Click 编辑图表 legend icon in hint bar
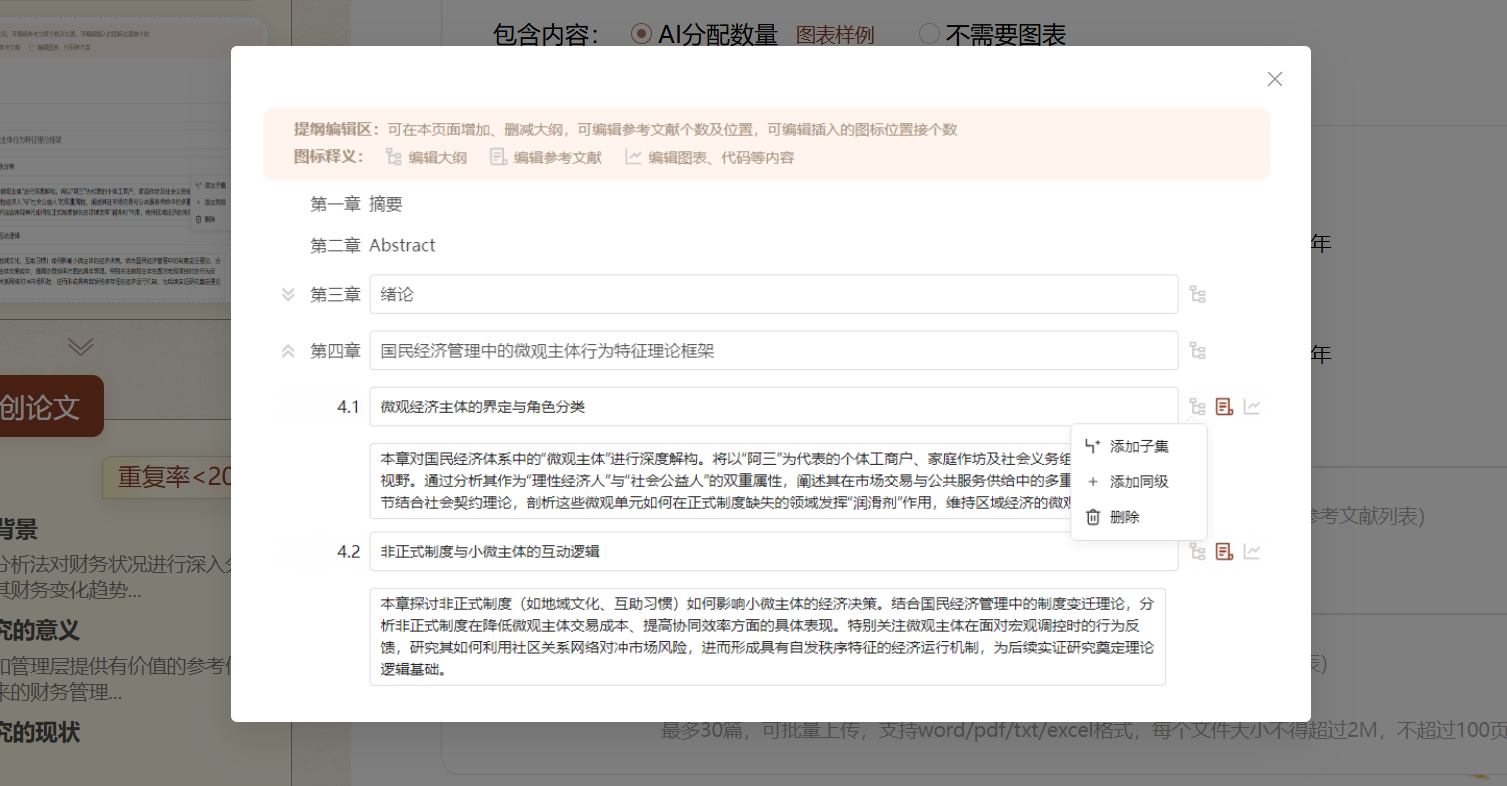Viewport: 1507px width, 786px height. (x=633, y=157)
